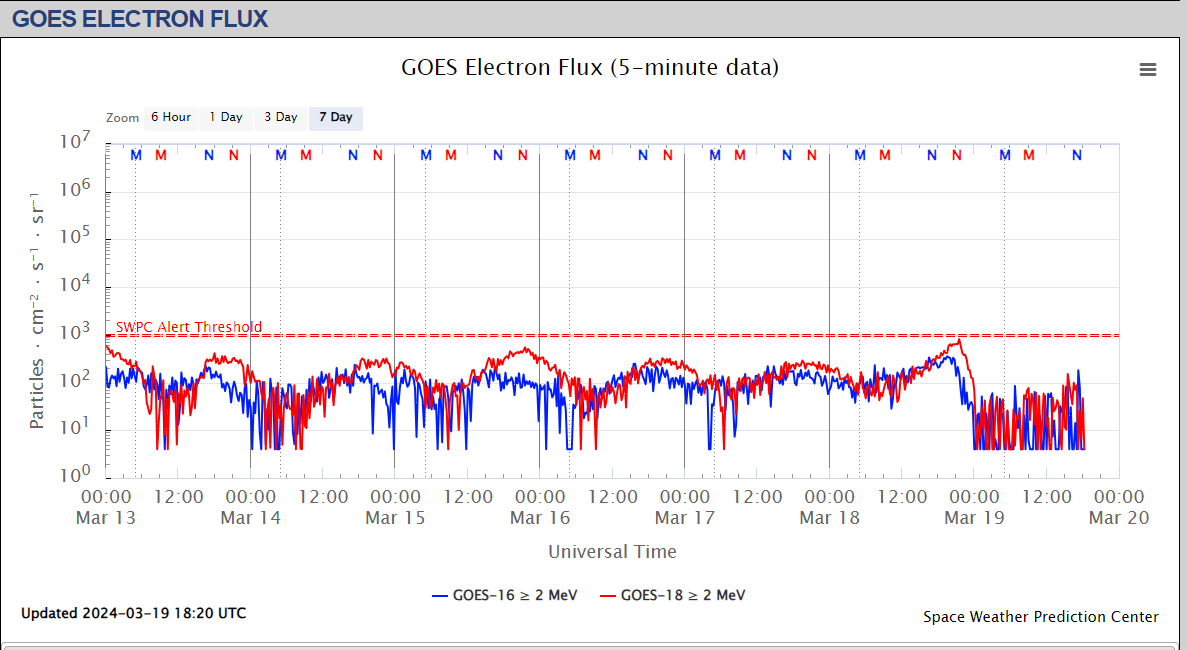
Task: Click the 10^1 y-axis tick label
Action: pos(75,426)
